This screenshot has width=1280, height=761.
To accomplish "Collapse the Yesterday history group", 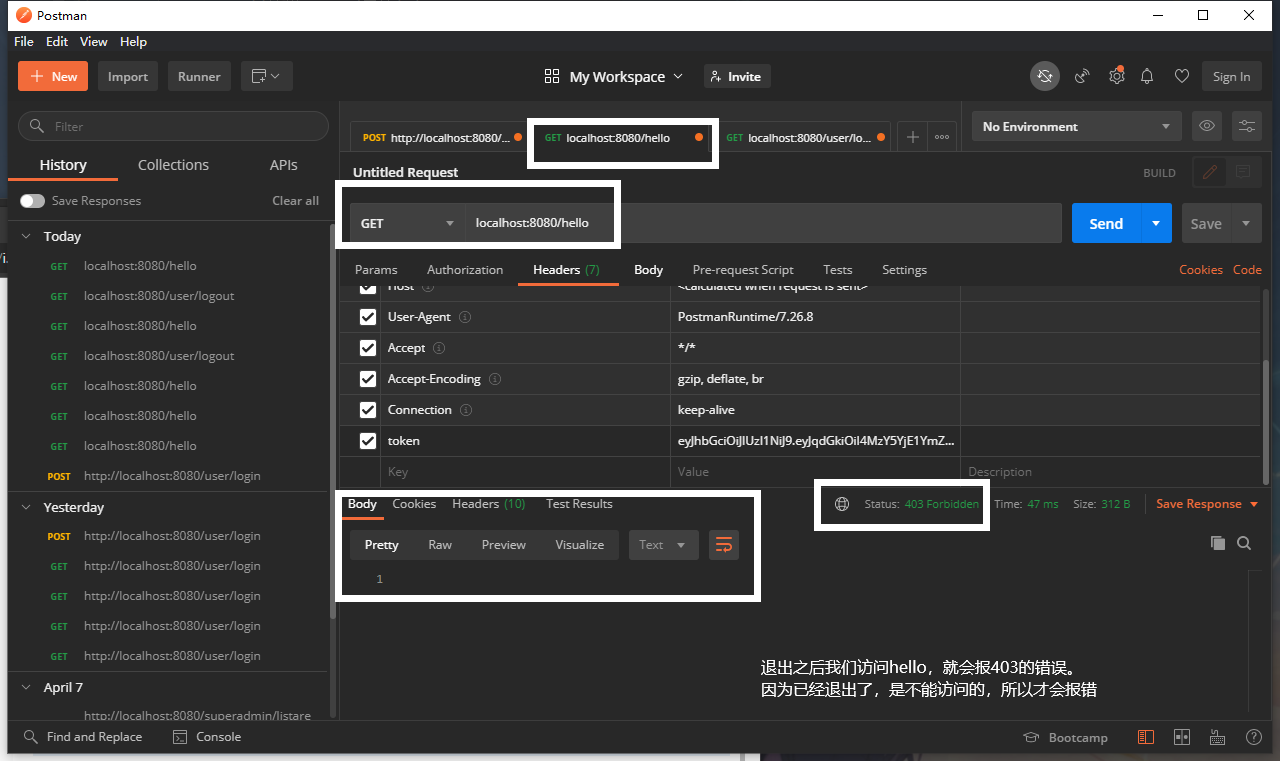I will [x=26, y=508].
